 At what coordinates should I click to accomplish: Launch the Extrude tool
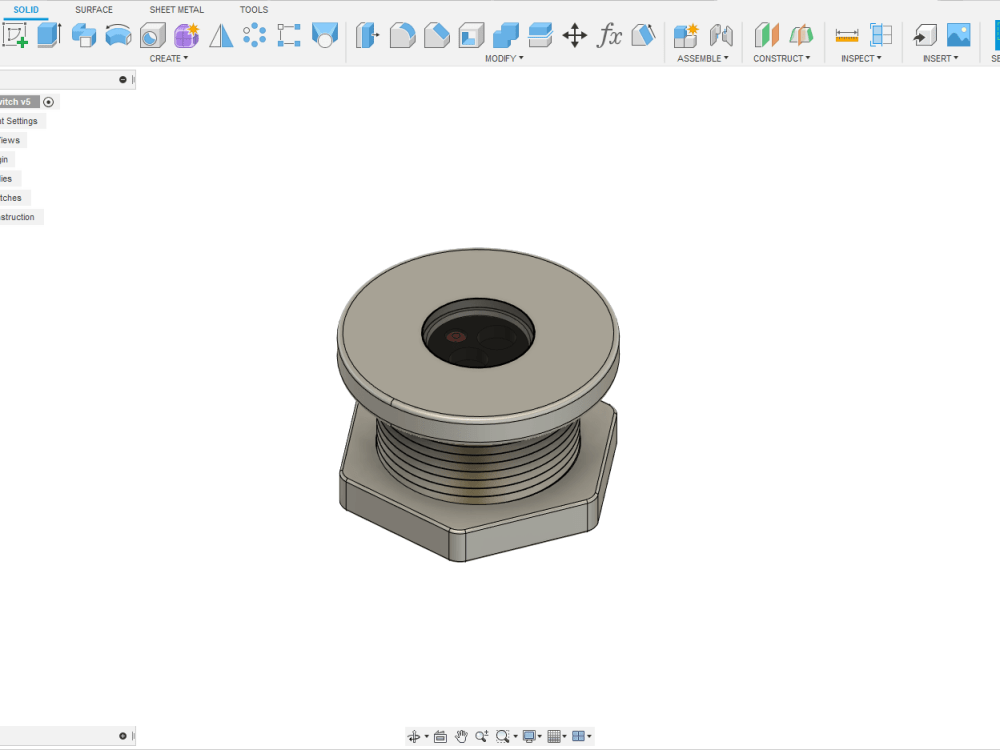pos(49,35)
